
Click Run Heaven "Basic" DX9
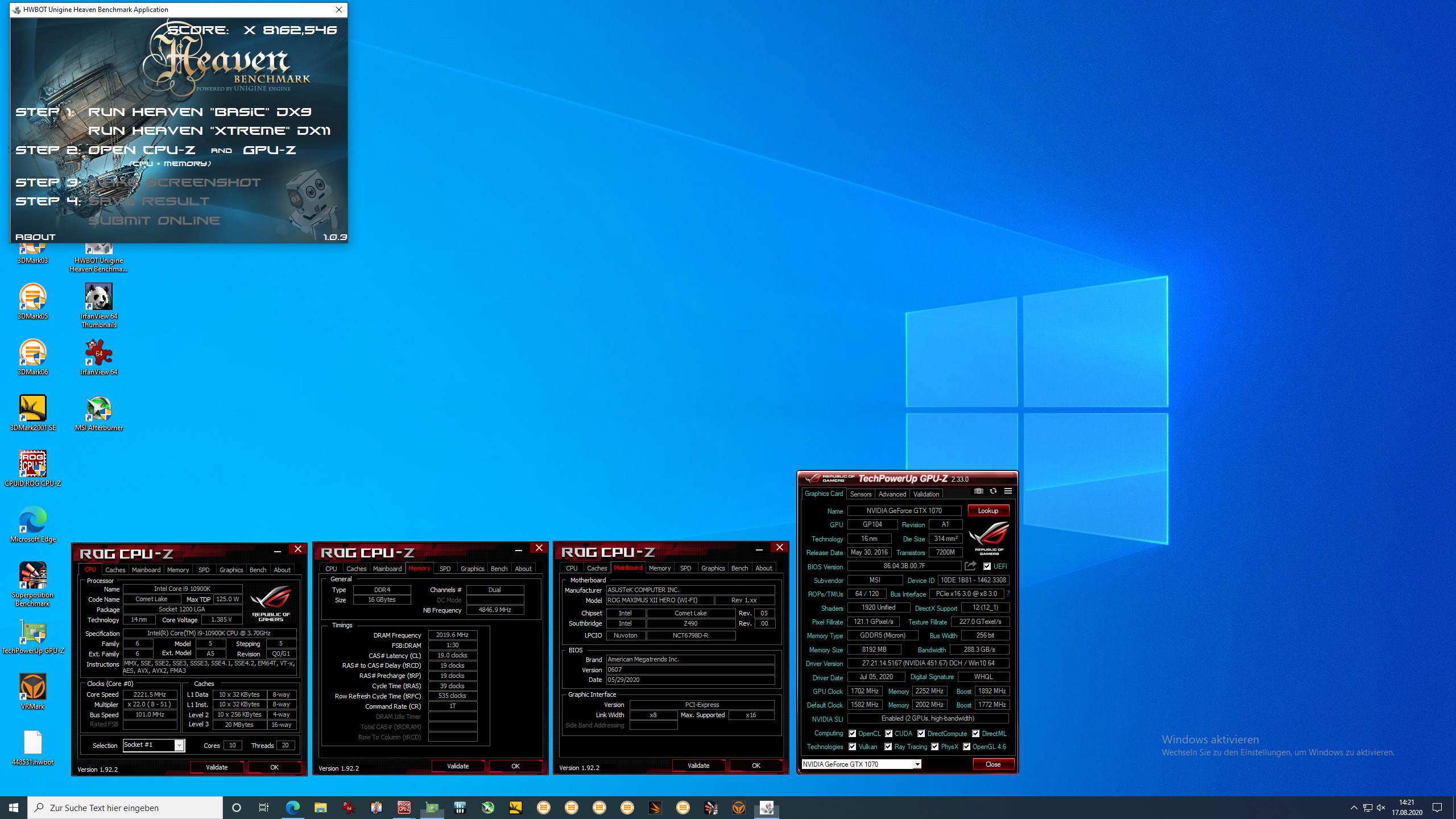coord(200,112)
